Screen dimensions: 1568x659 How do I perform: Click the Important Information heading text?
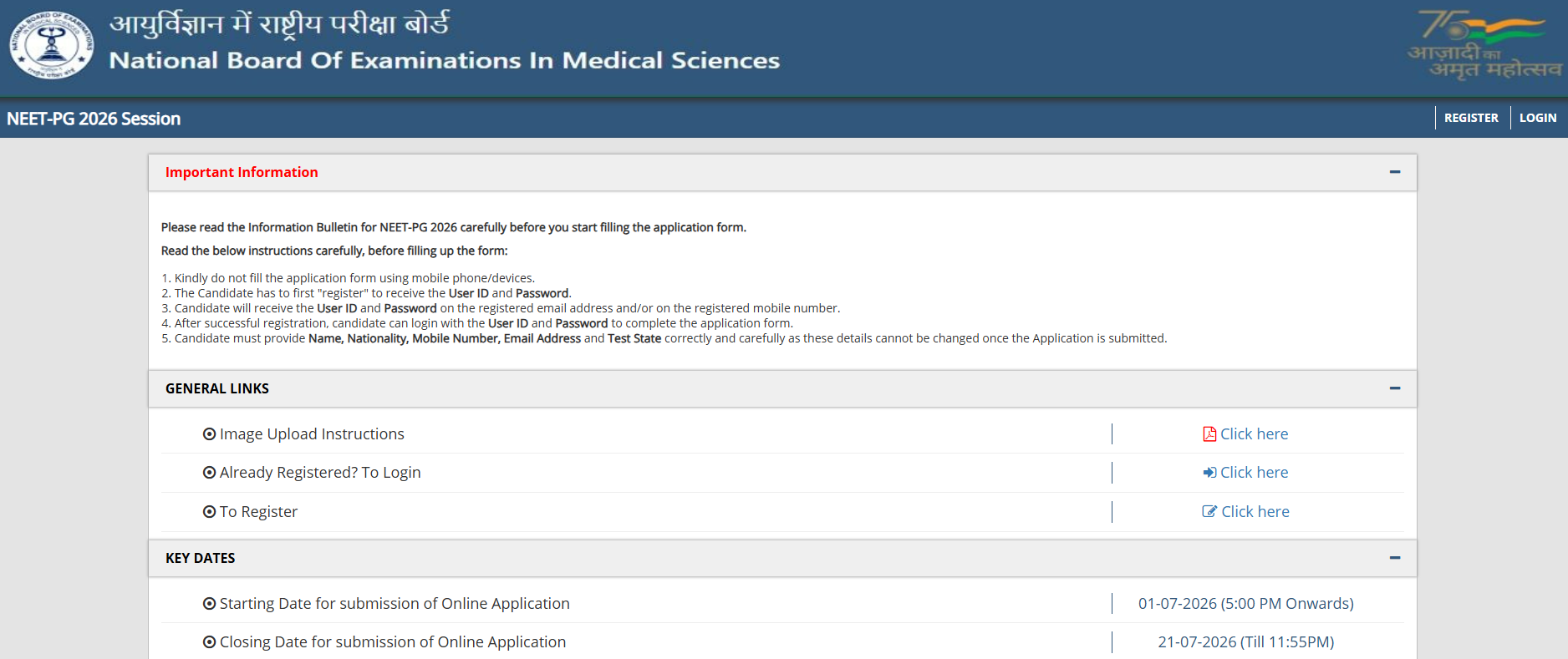point(242,172)
